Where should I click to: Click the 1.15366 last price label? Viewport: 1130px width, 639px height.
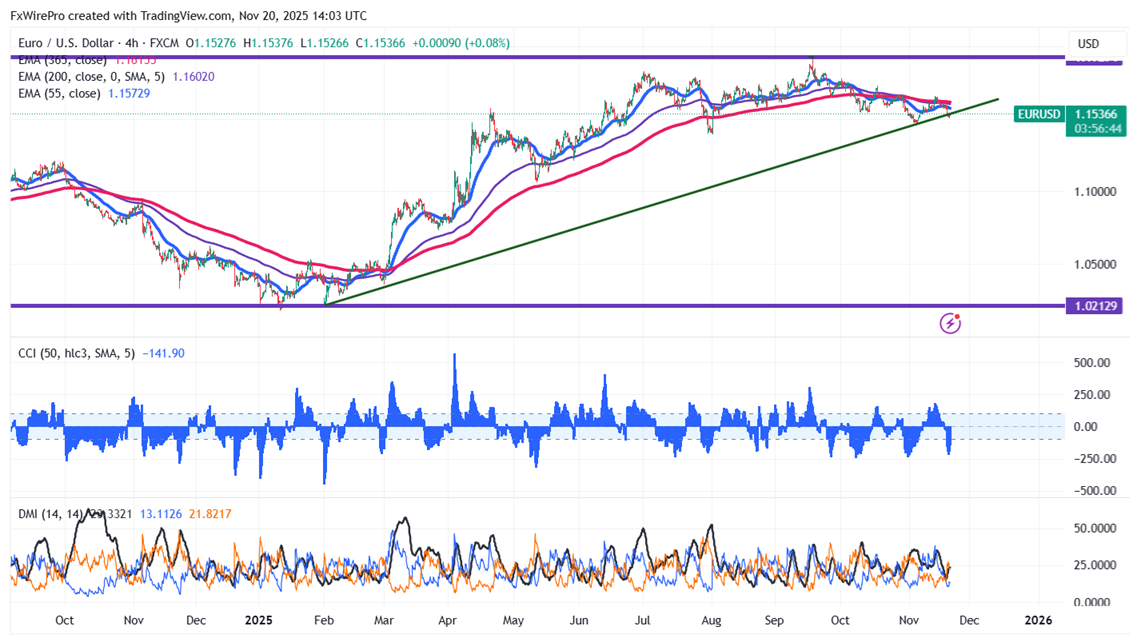pyautogui.click(x=1095, y=114)
